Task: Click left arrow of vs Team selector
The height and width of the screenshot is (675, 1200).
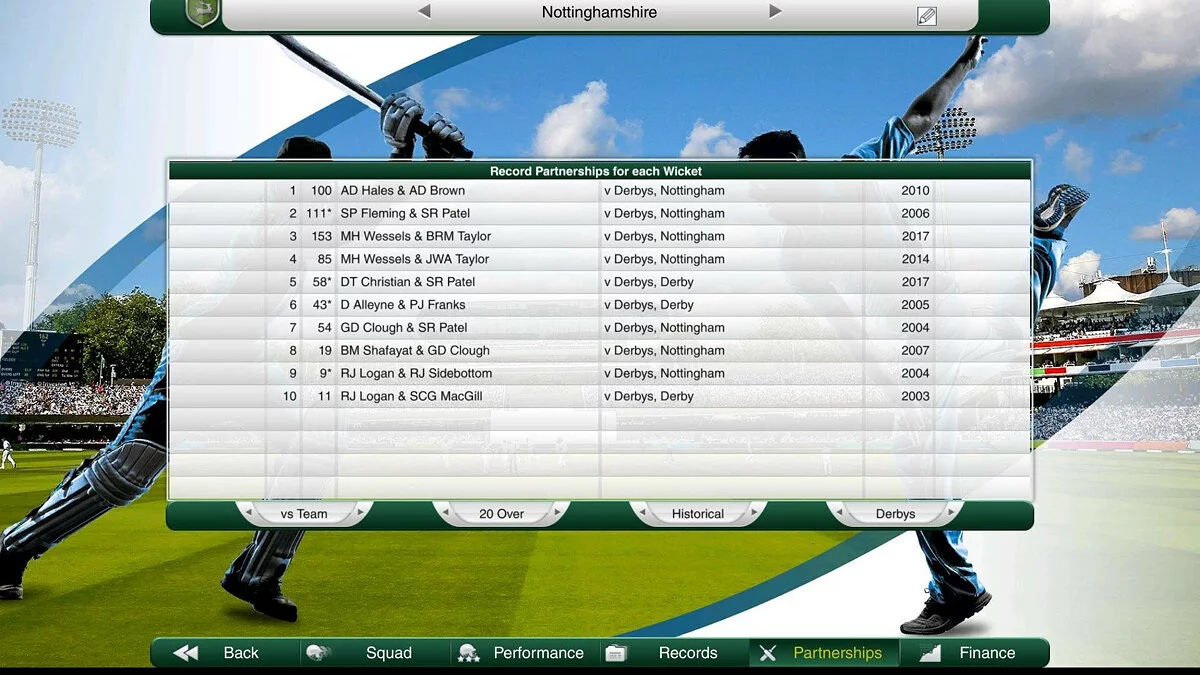Action: click(x=247, y=512)
